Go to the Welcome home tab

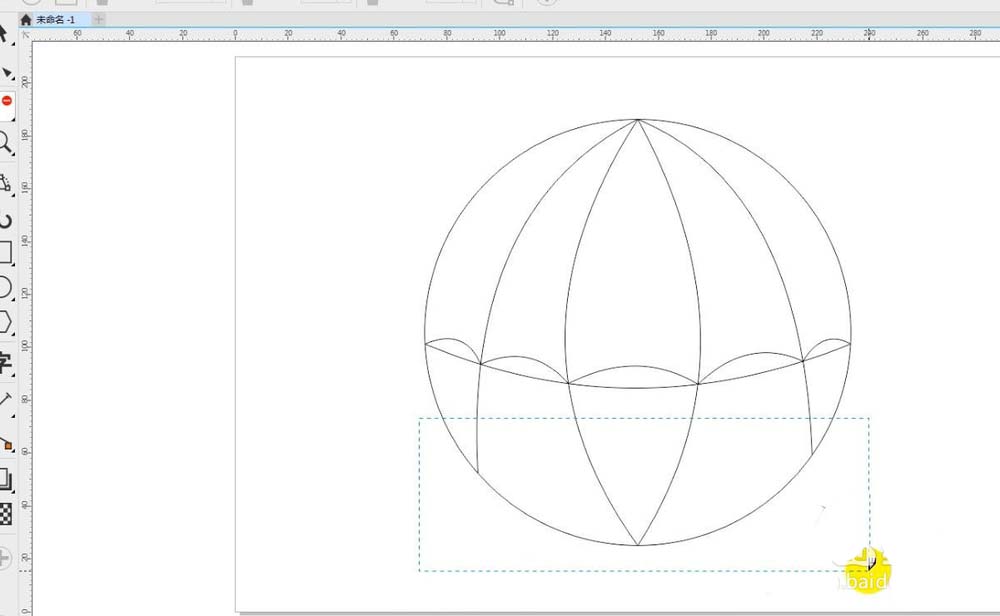[x=26, y=19]
